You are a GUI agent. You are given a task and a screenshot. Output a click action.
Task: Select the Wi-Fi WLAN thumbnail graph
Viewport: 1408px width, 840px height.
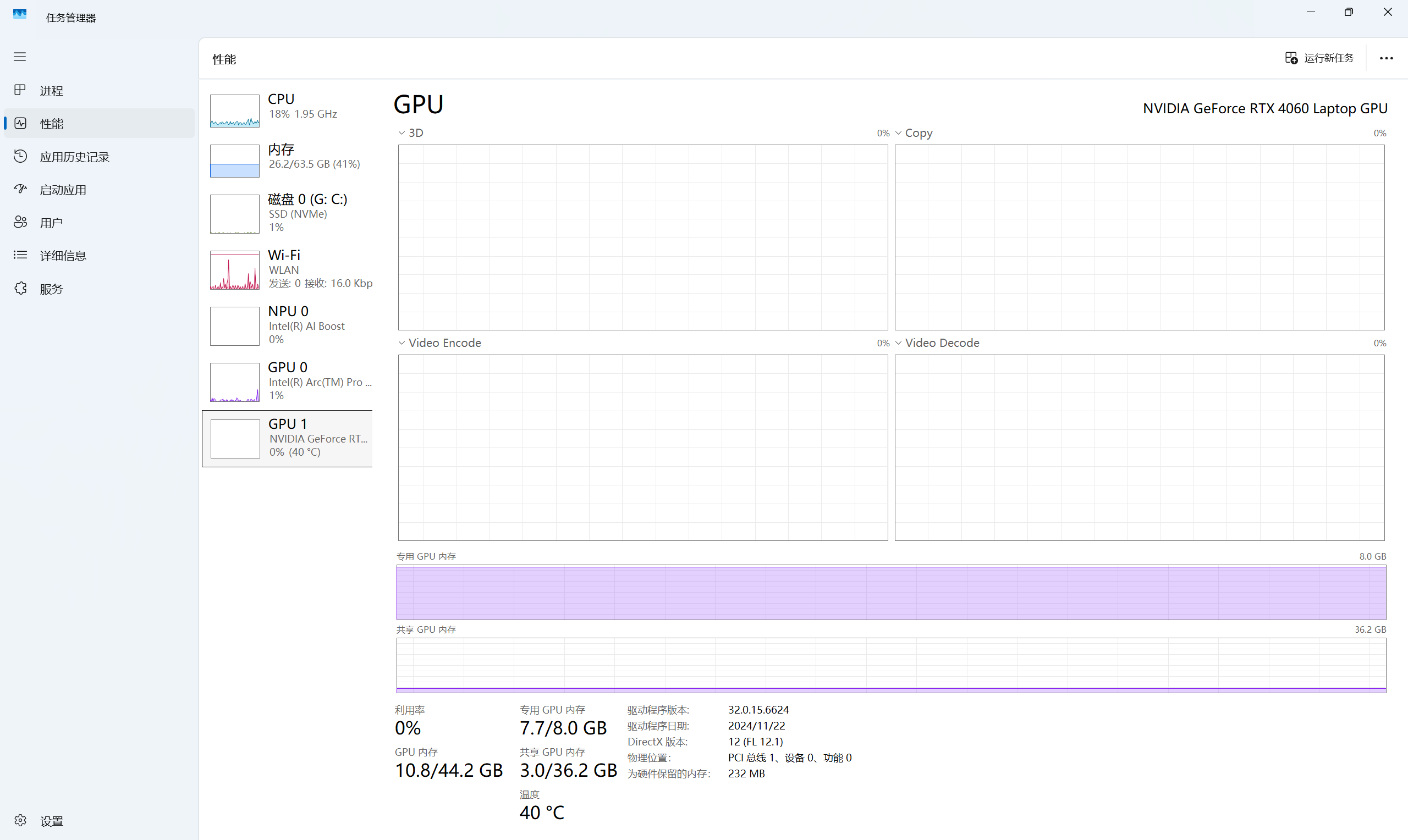tap(235, 270)
